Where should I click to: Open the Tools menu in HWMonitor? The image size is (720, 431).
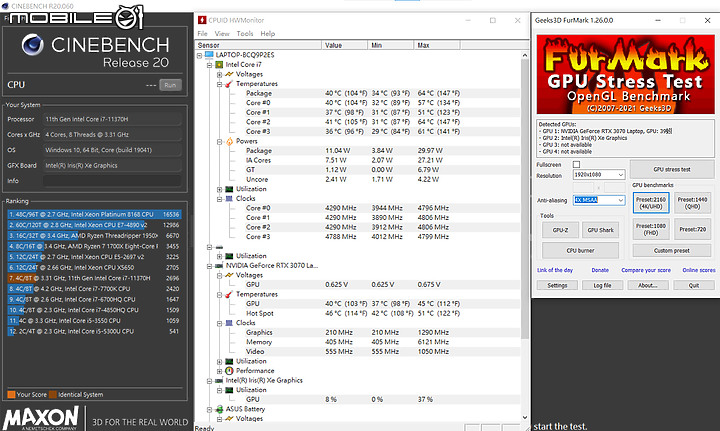(x=245, y=34)
